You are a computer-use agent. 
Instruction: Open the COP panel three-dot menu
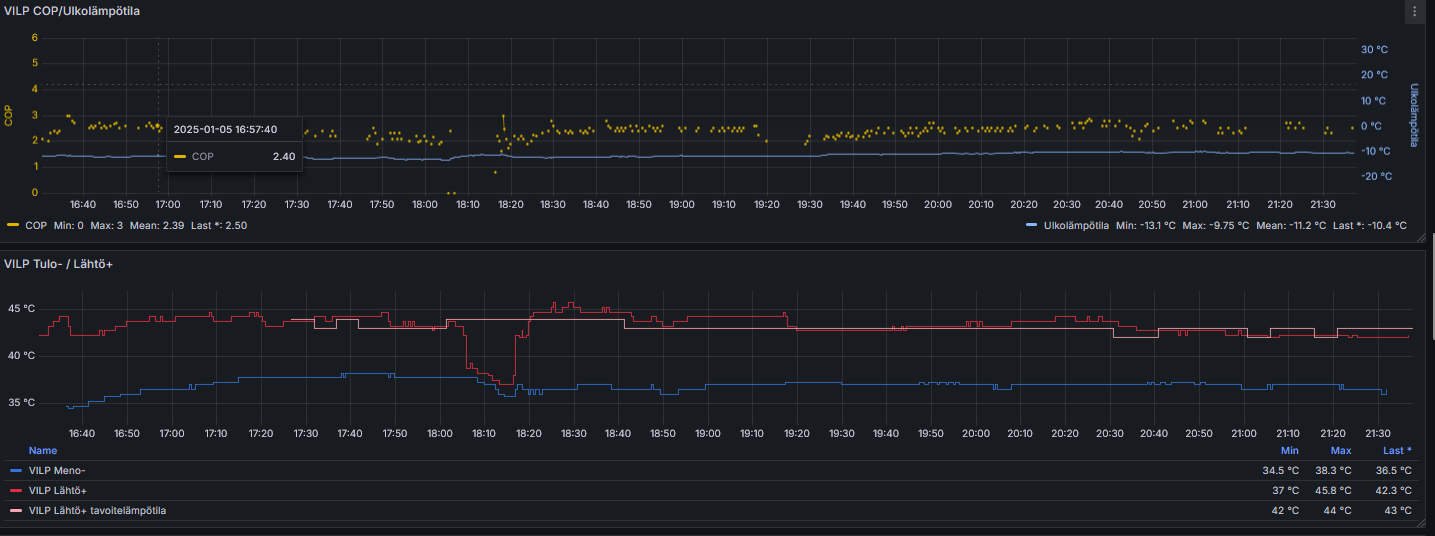(1414, 11)
